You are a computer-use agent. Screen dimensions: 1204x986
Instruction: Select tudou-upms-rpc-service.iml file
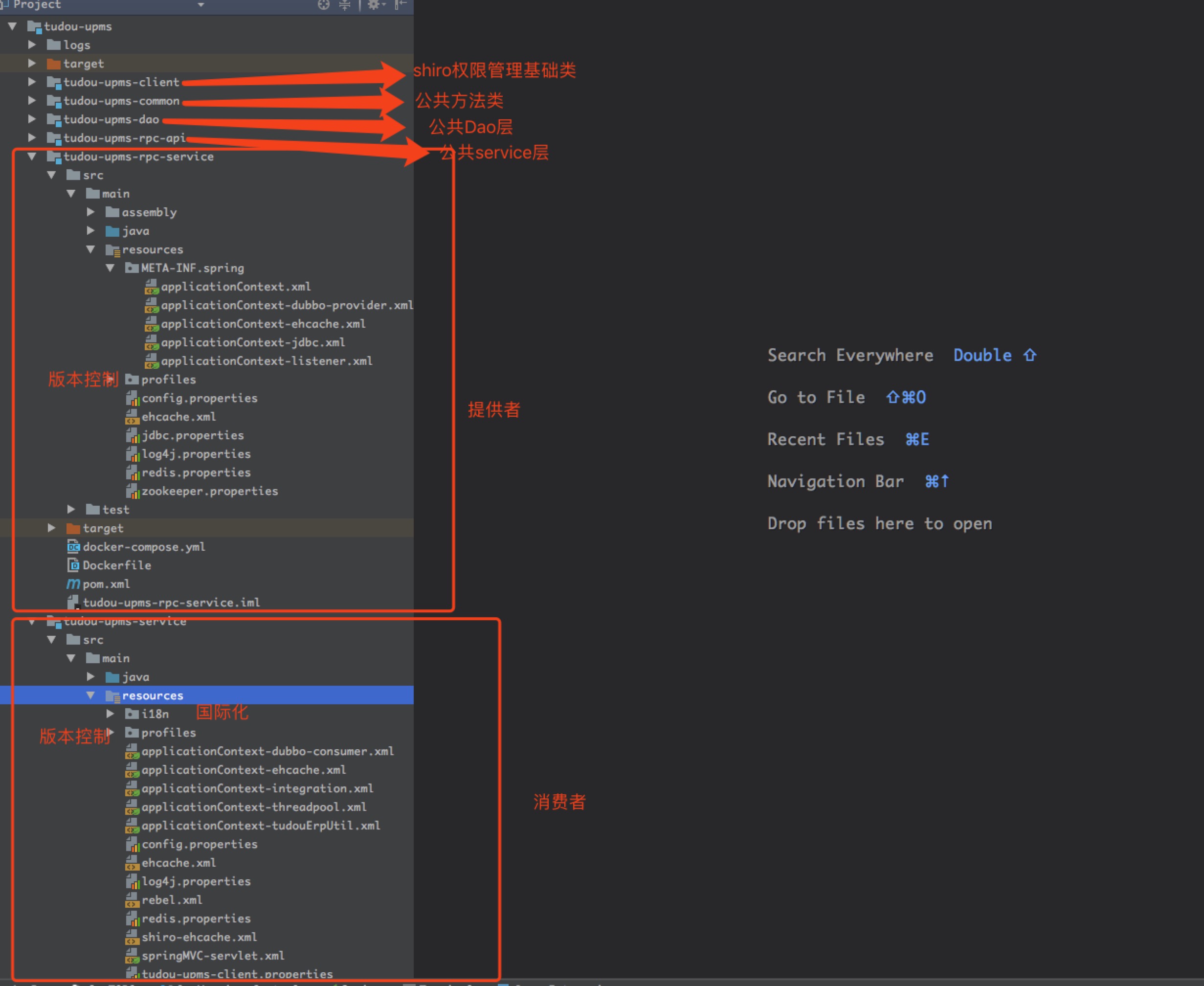point(172,603)
